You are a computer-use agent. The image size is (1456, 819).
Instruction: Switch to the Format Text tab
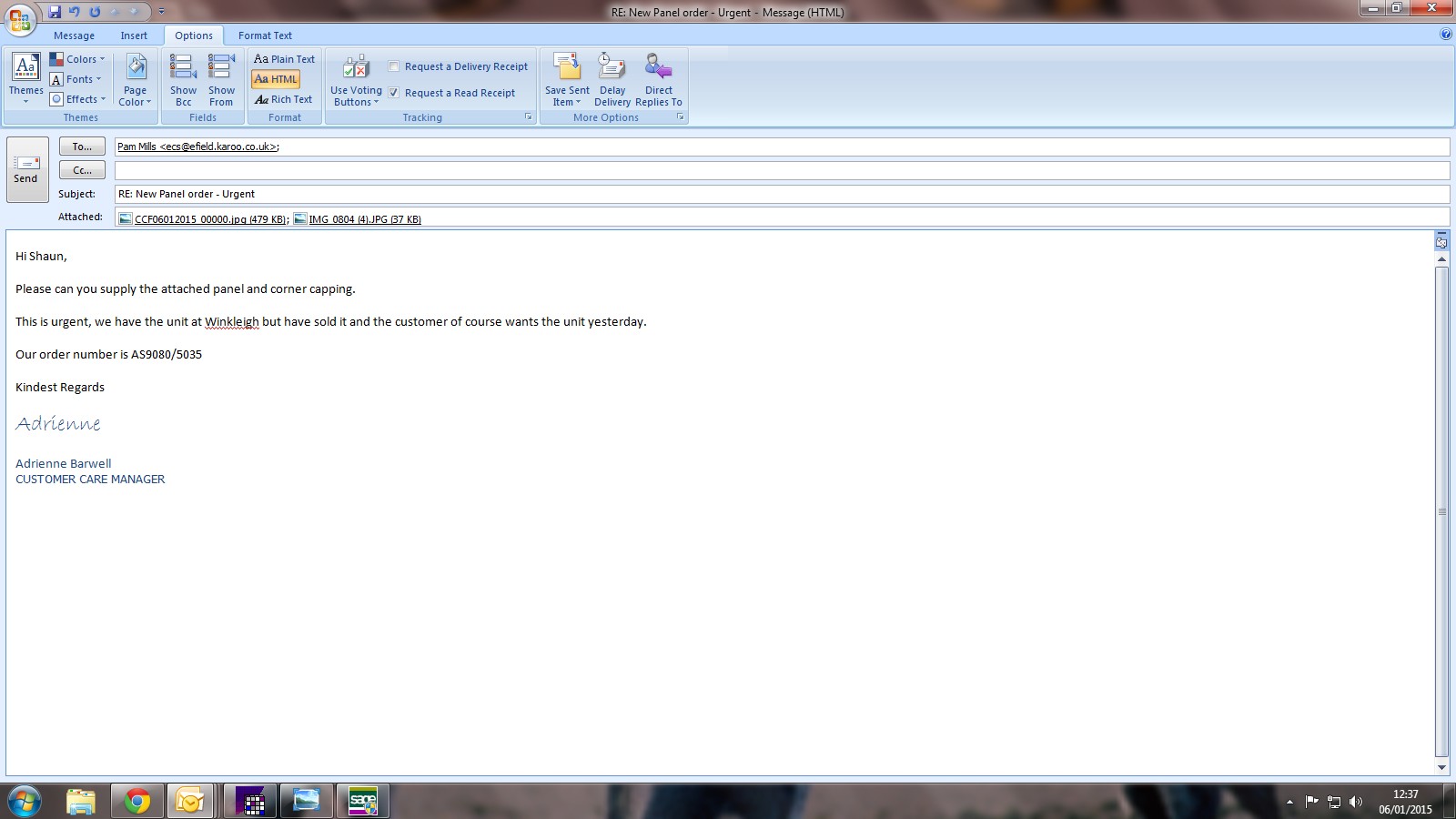click(x=265, y=35)
